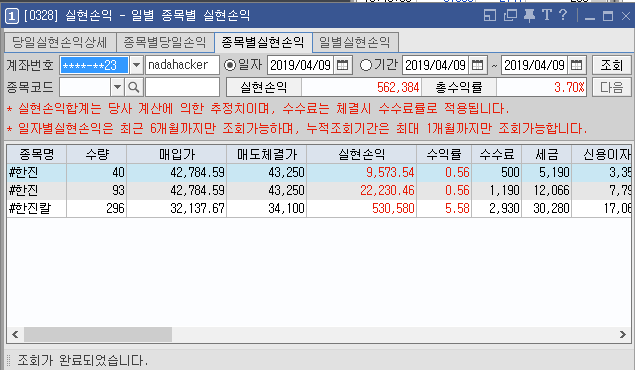Switch to the 종목별당일손익 tab
The image size is (635, 370).
165,42
